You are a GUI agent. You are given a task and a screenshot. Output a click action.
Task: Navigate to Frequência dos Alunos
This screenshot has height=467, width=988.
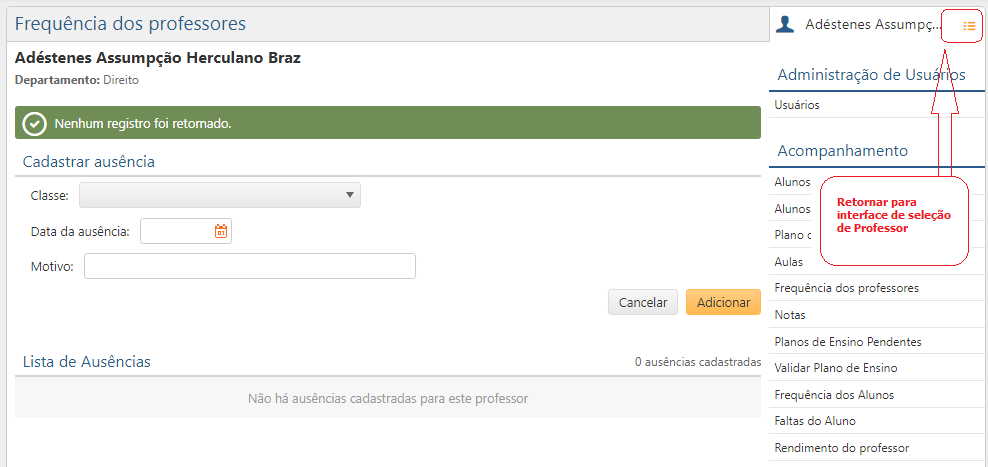click(x=834, y=395)
